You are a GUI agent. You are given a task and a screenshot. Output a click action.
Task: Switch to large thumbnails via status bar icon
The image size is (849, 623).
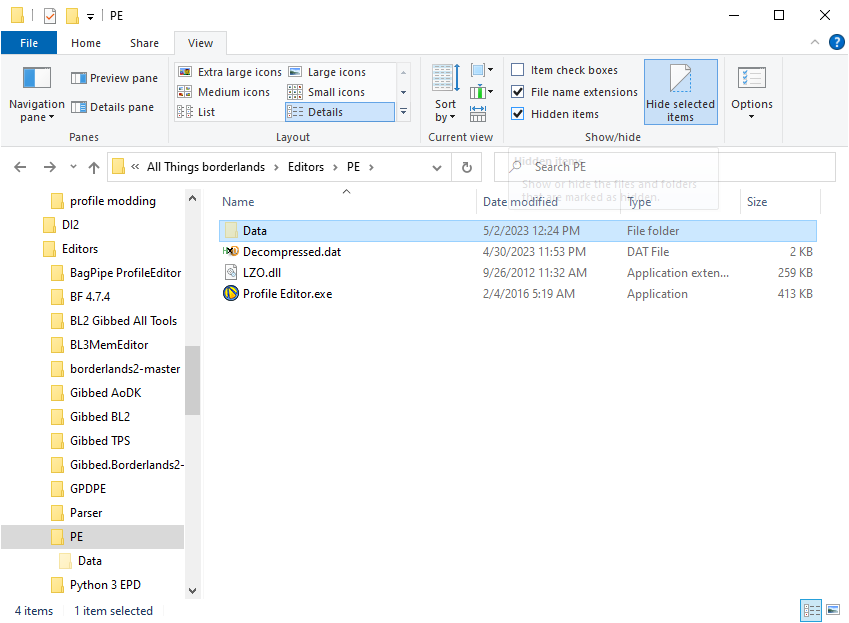[833, 610]
